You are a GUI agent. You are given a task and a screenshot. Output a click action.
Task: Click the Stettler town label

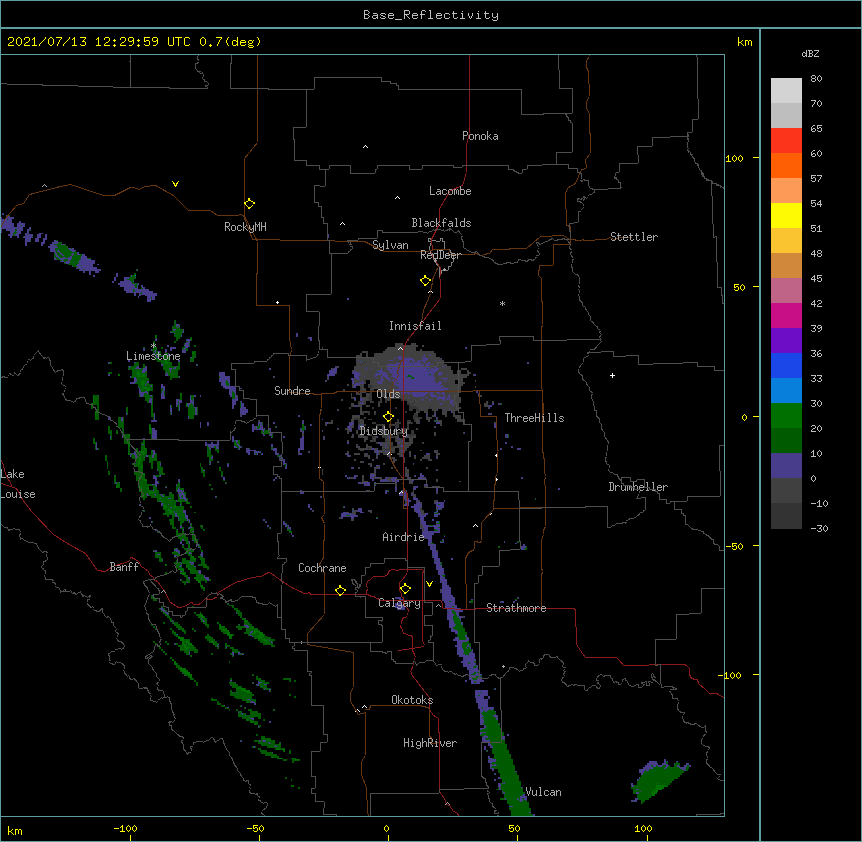pyautogui.click(x=633, y=237)
